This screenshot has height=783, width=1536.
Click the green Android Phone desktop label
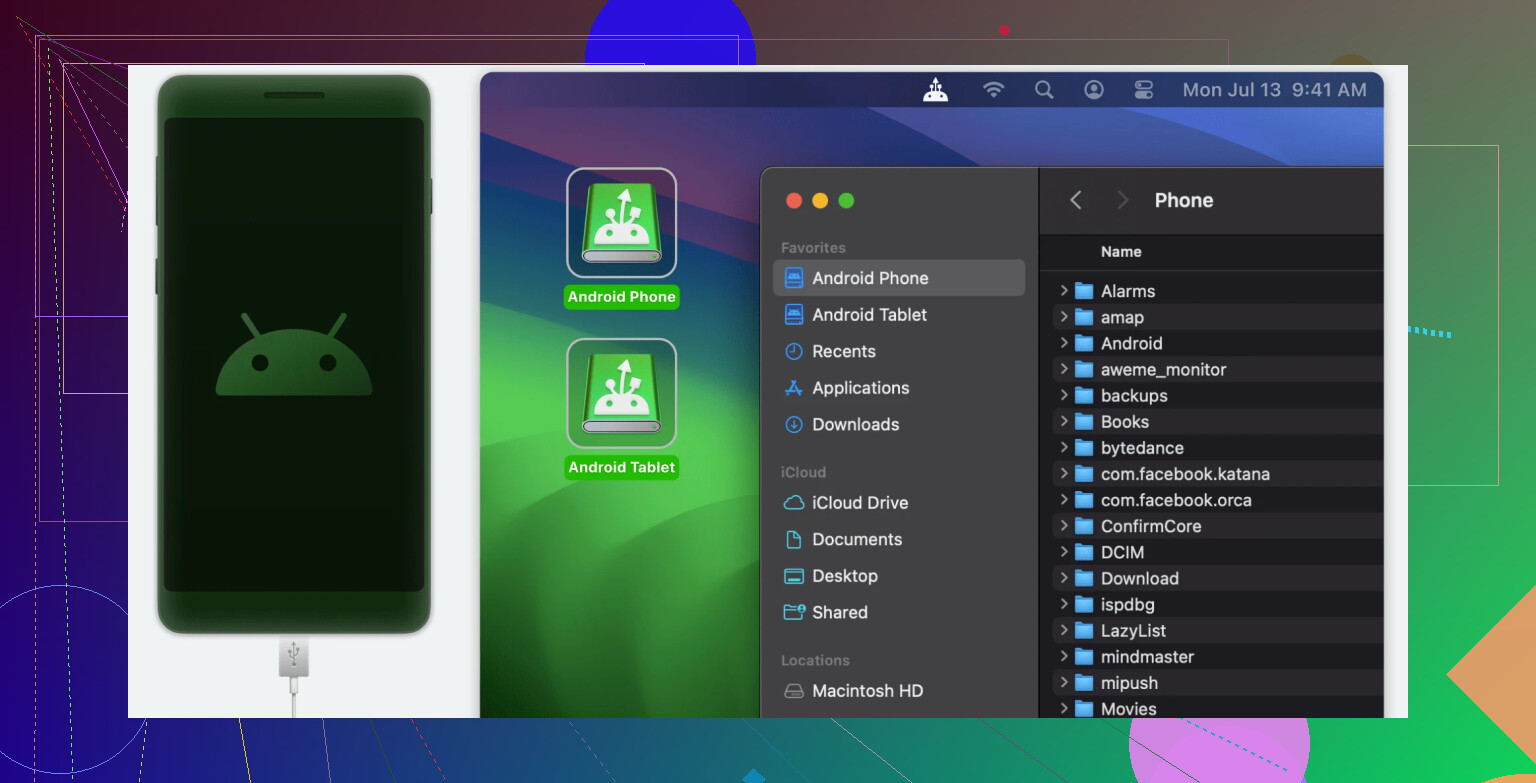pos(621,297)
